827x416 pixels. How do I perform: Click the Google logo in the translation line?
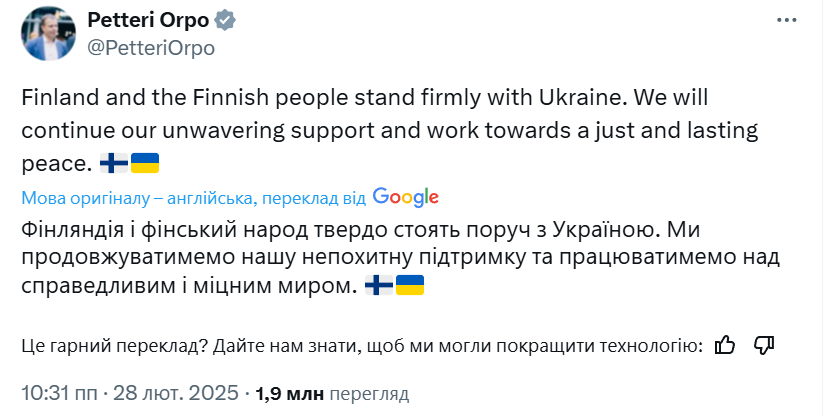coord(405,196)
